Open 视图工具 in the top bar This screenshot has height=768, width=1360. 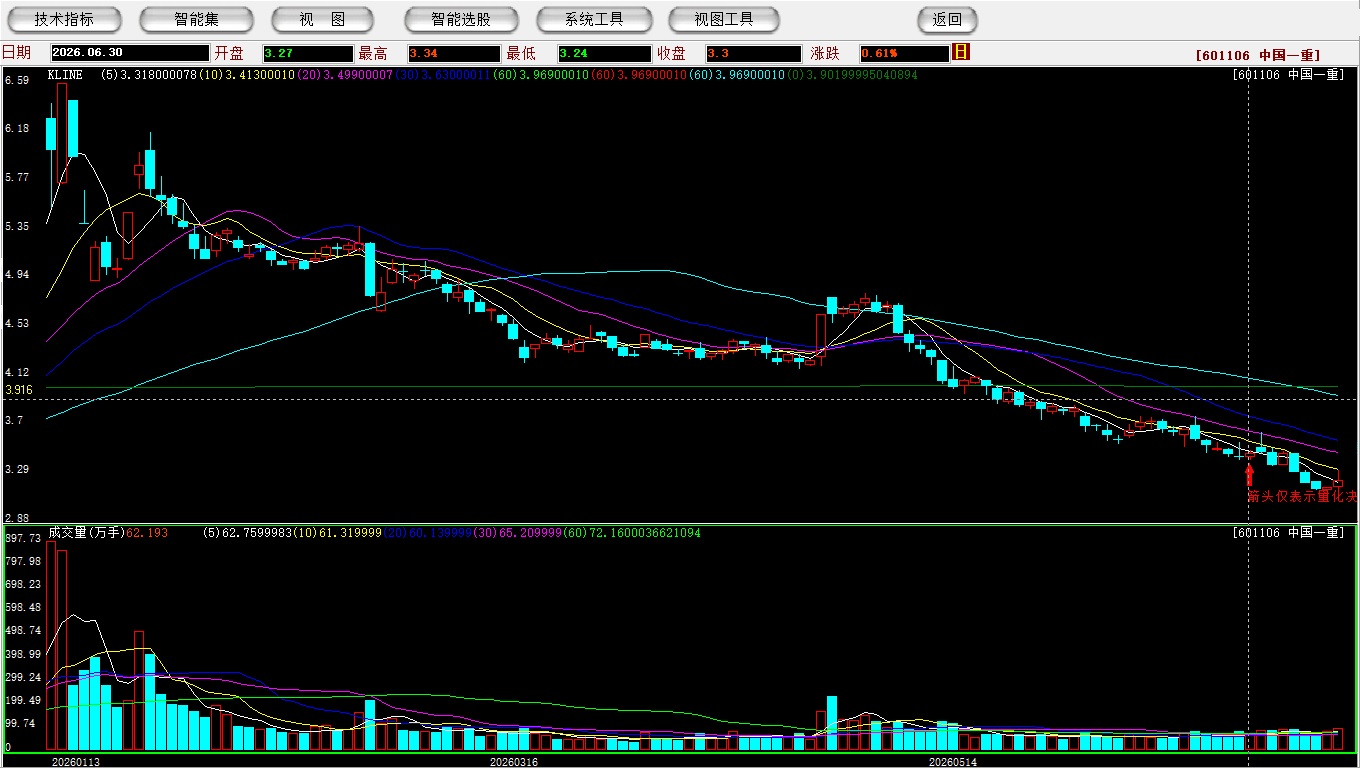pos(724,19)
